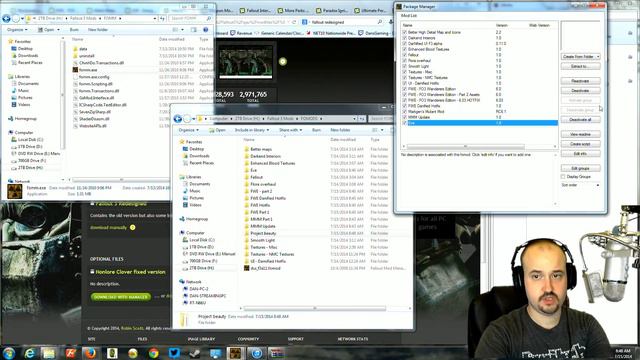Click the Extract to... button
640x360 pixels.
[580, 66]
